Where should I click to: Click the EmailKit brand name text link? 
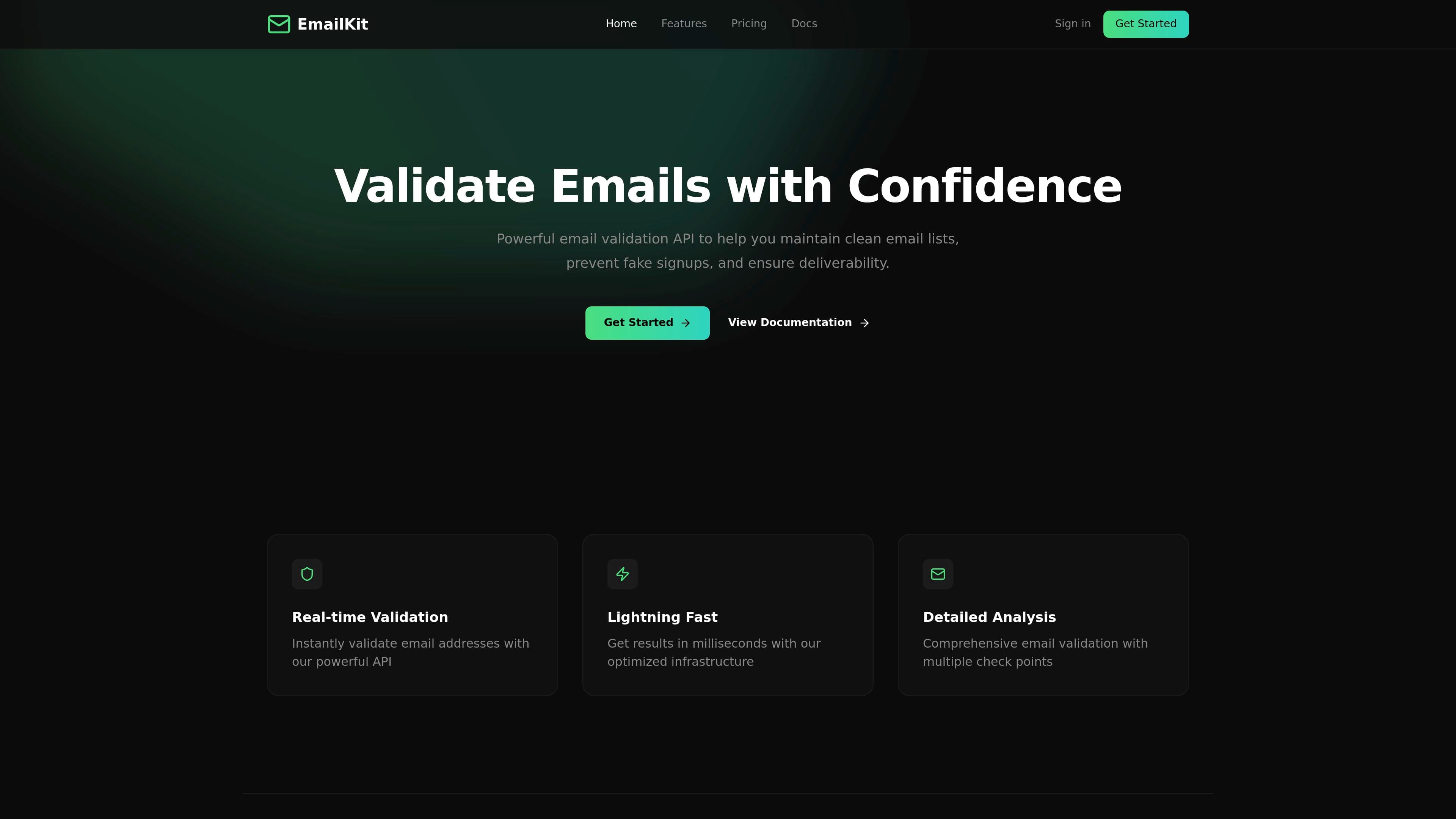point(333,24)
